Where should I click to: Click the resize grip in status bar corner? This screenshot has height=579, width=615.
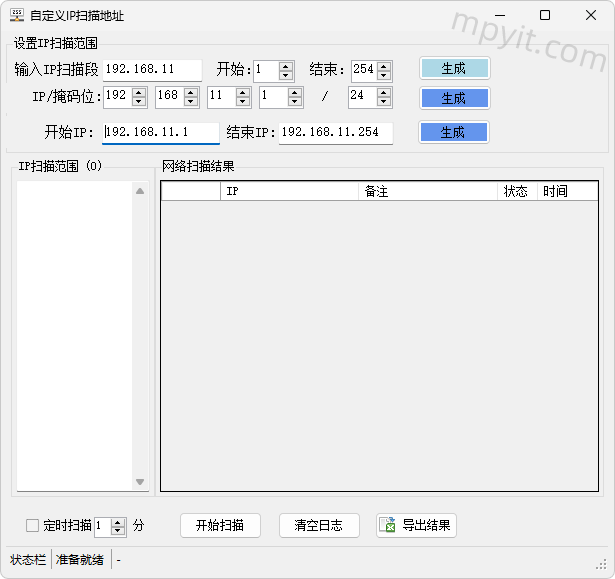(601, 564)
